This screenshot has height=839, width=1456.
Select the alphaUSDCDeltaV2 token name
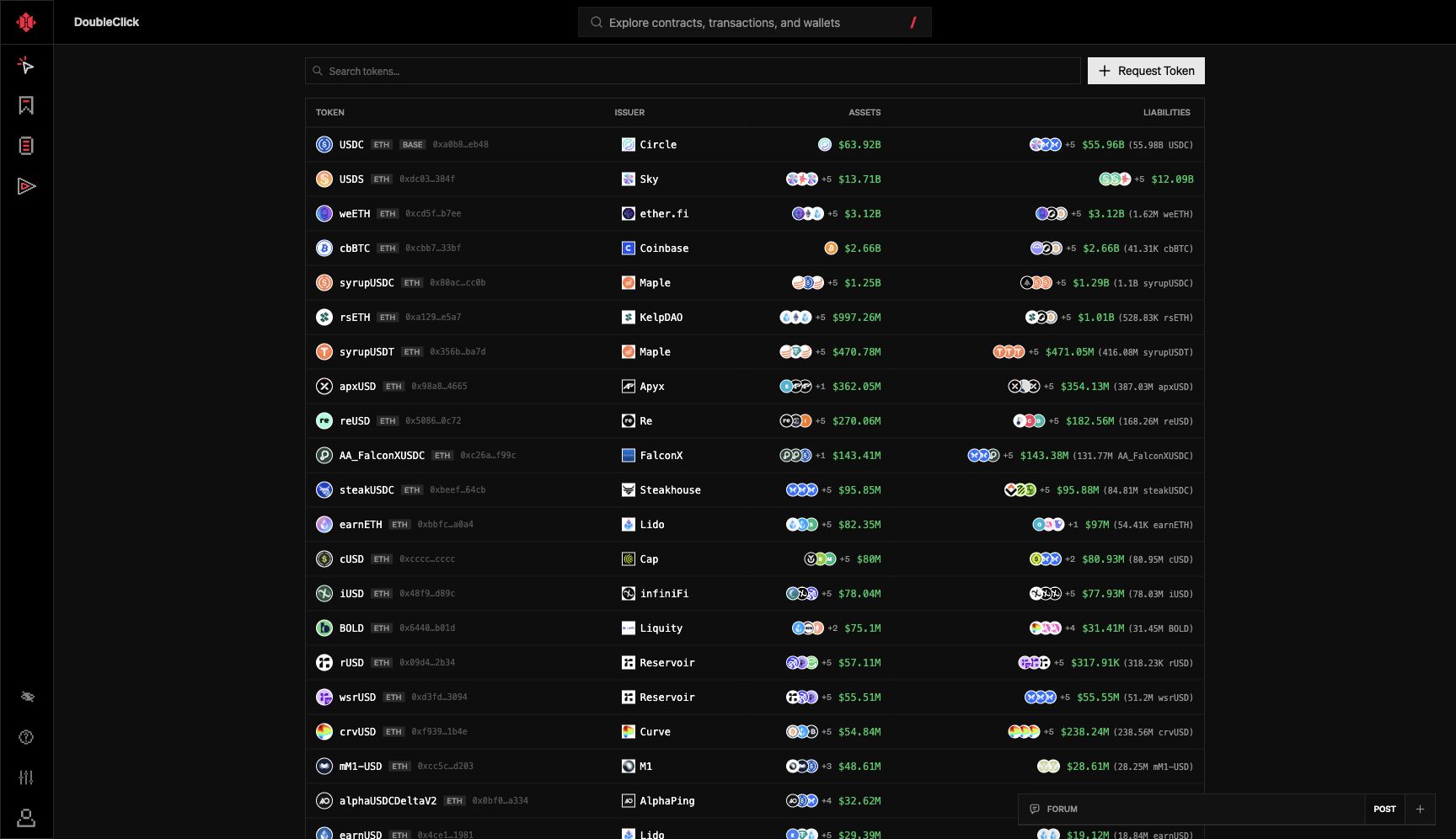(x=388, y=801)
